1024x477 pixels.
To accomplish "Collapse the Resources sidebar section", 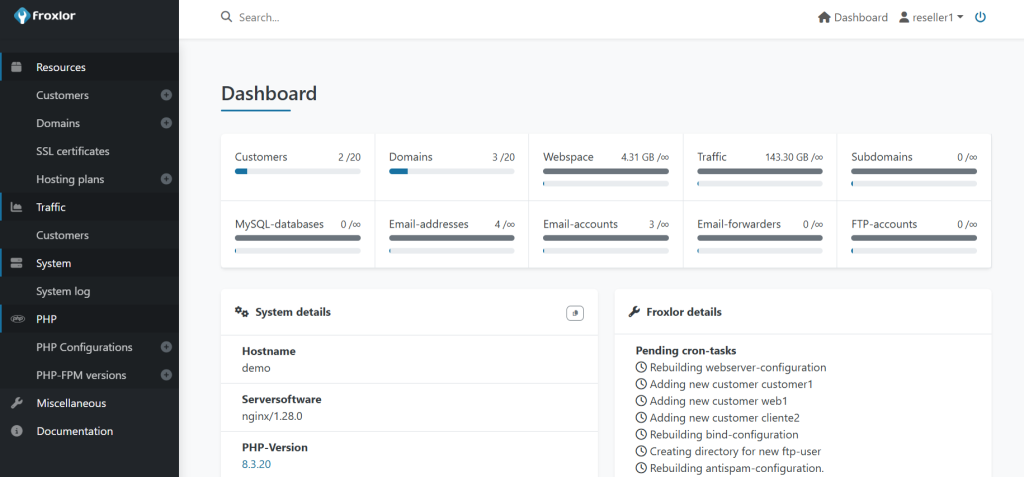I will [x=60, y=67].
